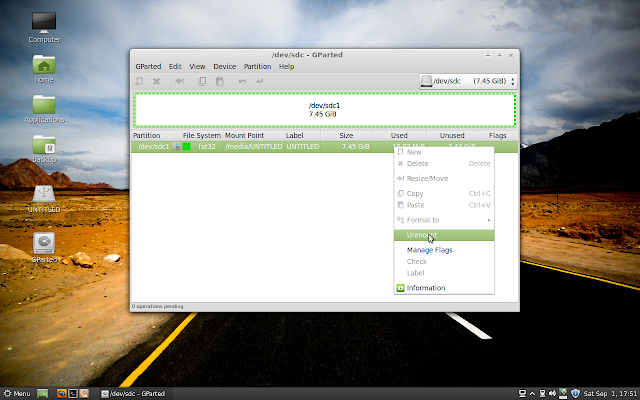Choose Information from the context menu
The height and width of the screenshot is (400, 640).
pyautogui.click(x=444, y=288)
